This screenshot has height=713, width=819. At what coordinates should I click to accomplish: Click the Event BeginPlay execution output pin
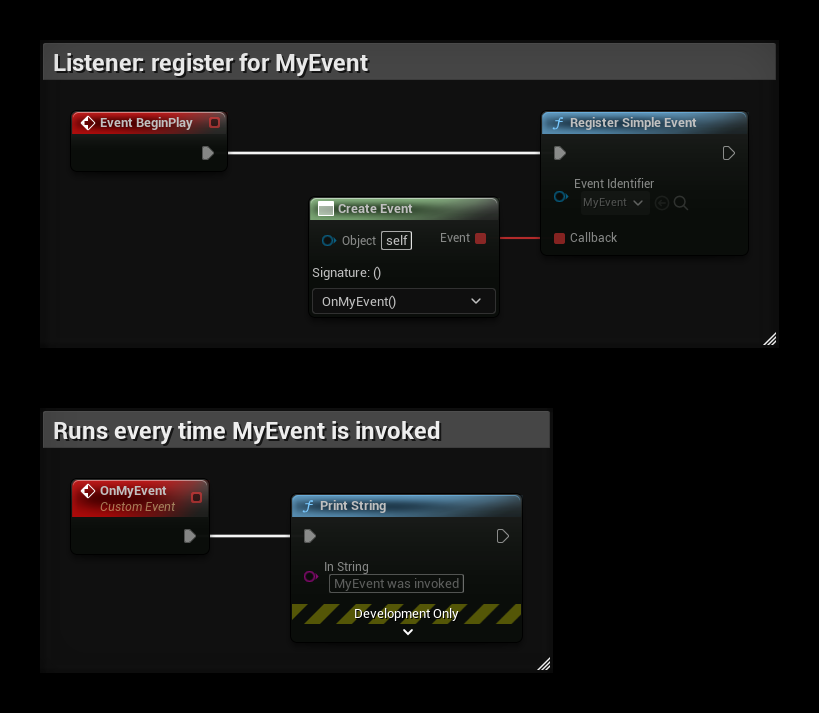point(208,153)
